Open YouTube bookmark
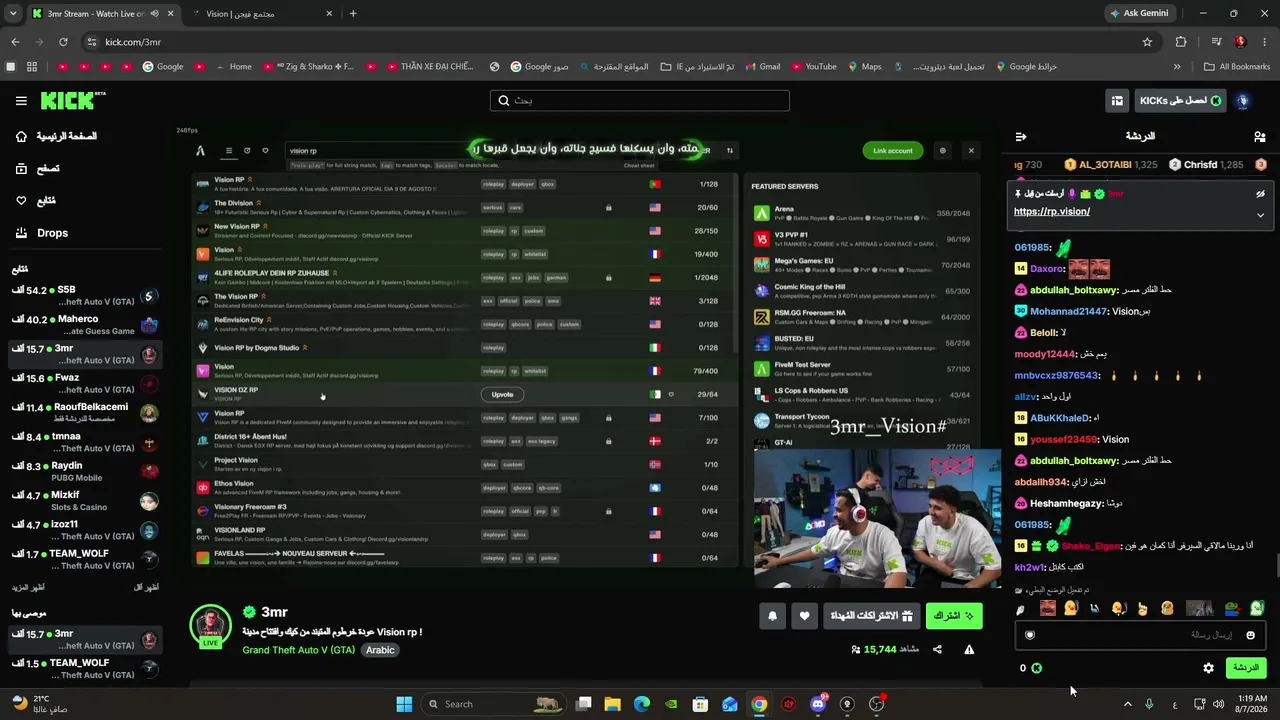 [x=813, y=67]
